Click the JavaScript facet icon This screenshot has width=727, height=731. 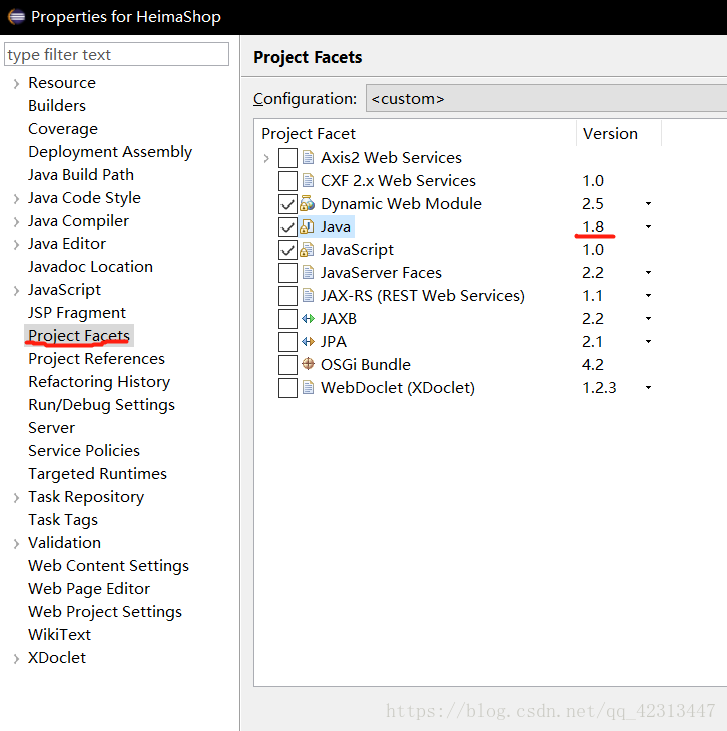pyautogui.click(x=308, y=250)
